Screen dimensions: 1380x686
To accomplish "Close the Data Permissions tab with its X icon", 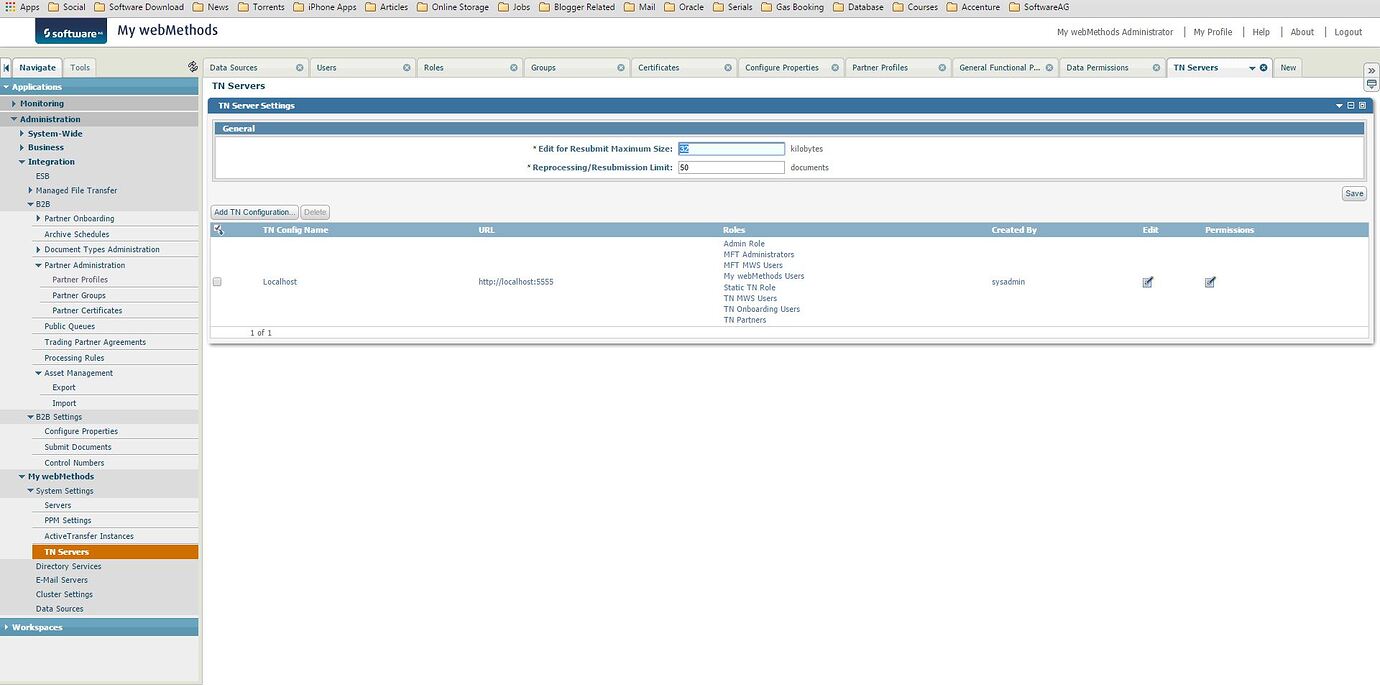I will click(1156, 68).
